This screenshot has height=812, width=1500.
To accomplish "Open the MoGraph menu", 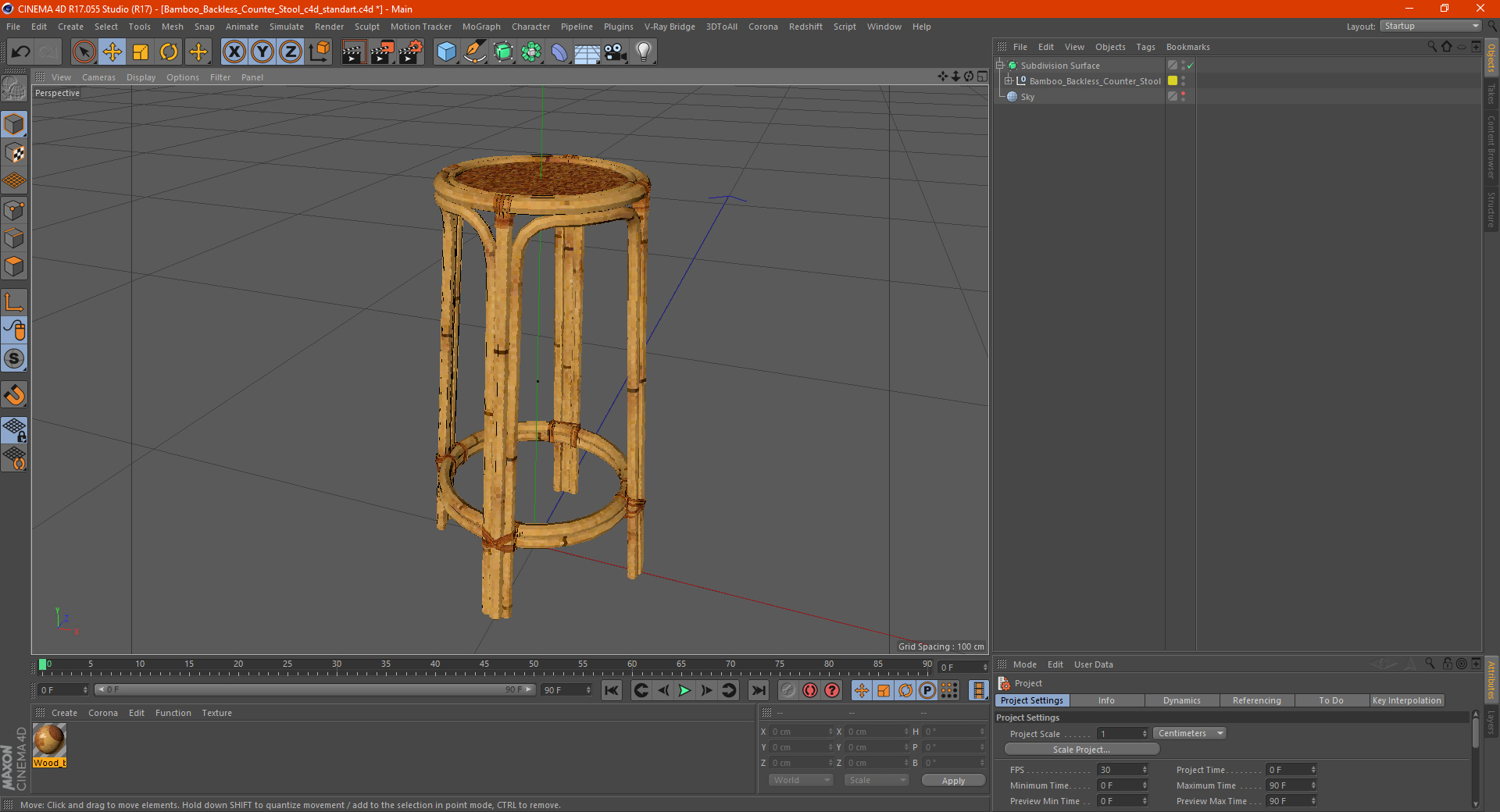I will coord(481,27).
